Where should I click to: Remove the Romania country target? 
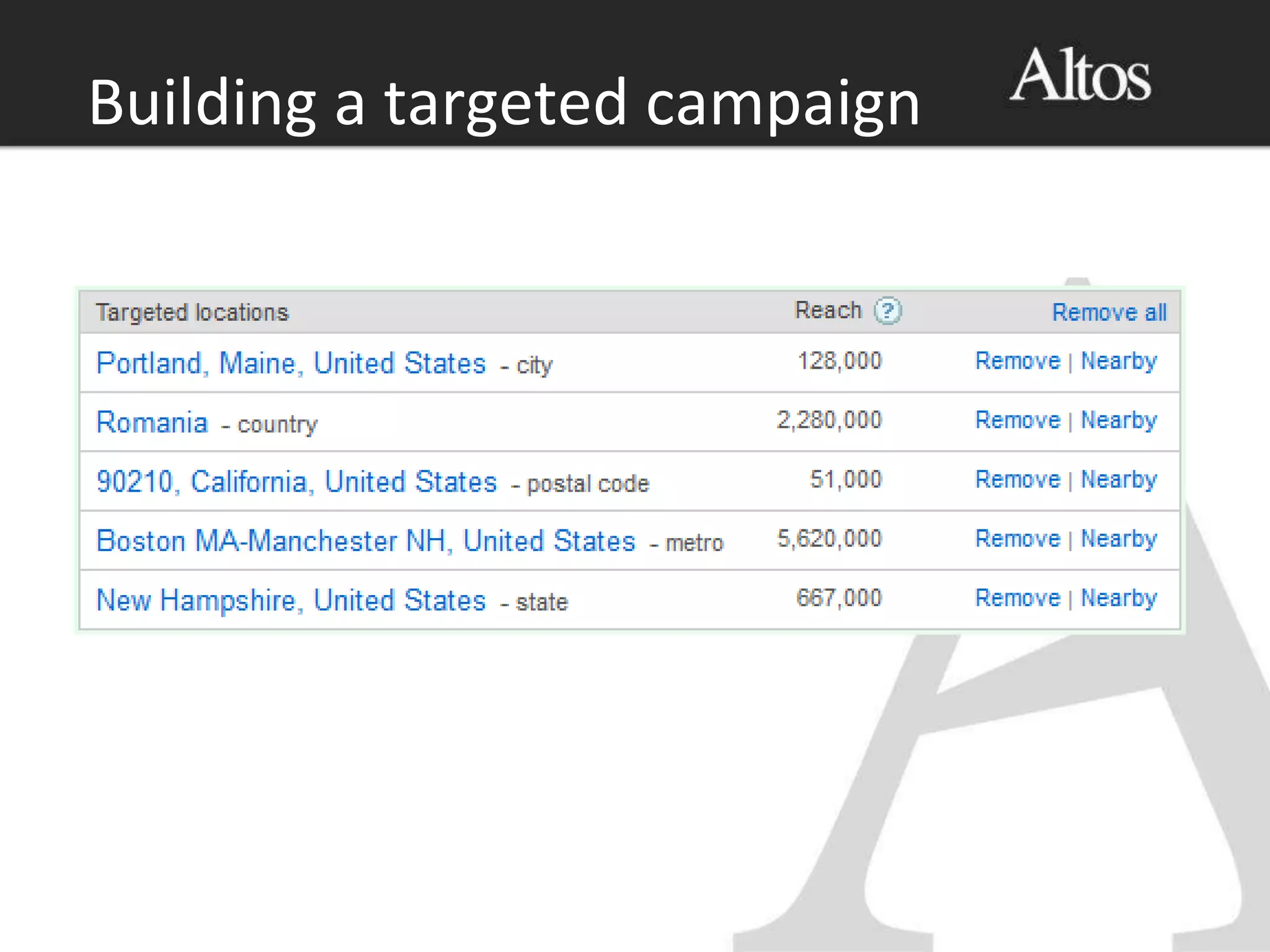point(1018,420)
